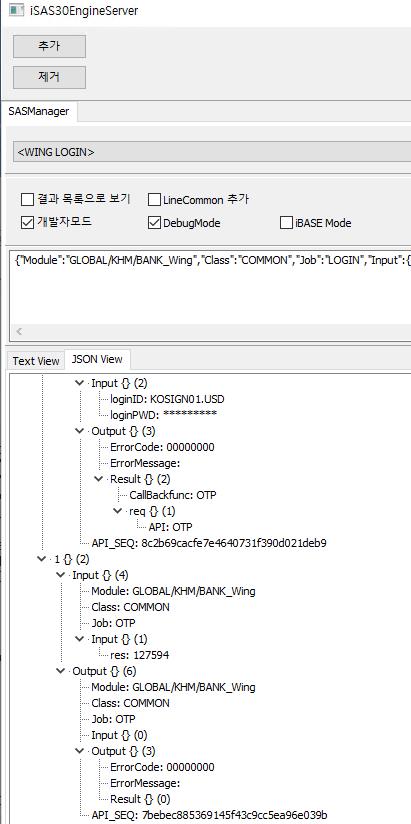Screen dimensions: 411x824
Task: Select Class: COMMON row under Output {} (6)
Action: 130,703
